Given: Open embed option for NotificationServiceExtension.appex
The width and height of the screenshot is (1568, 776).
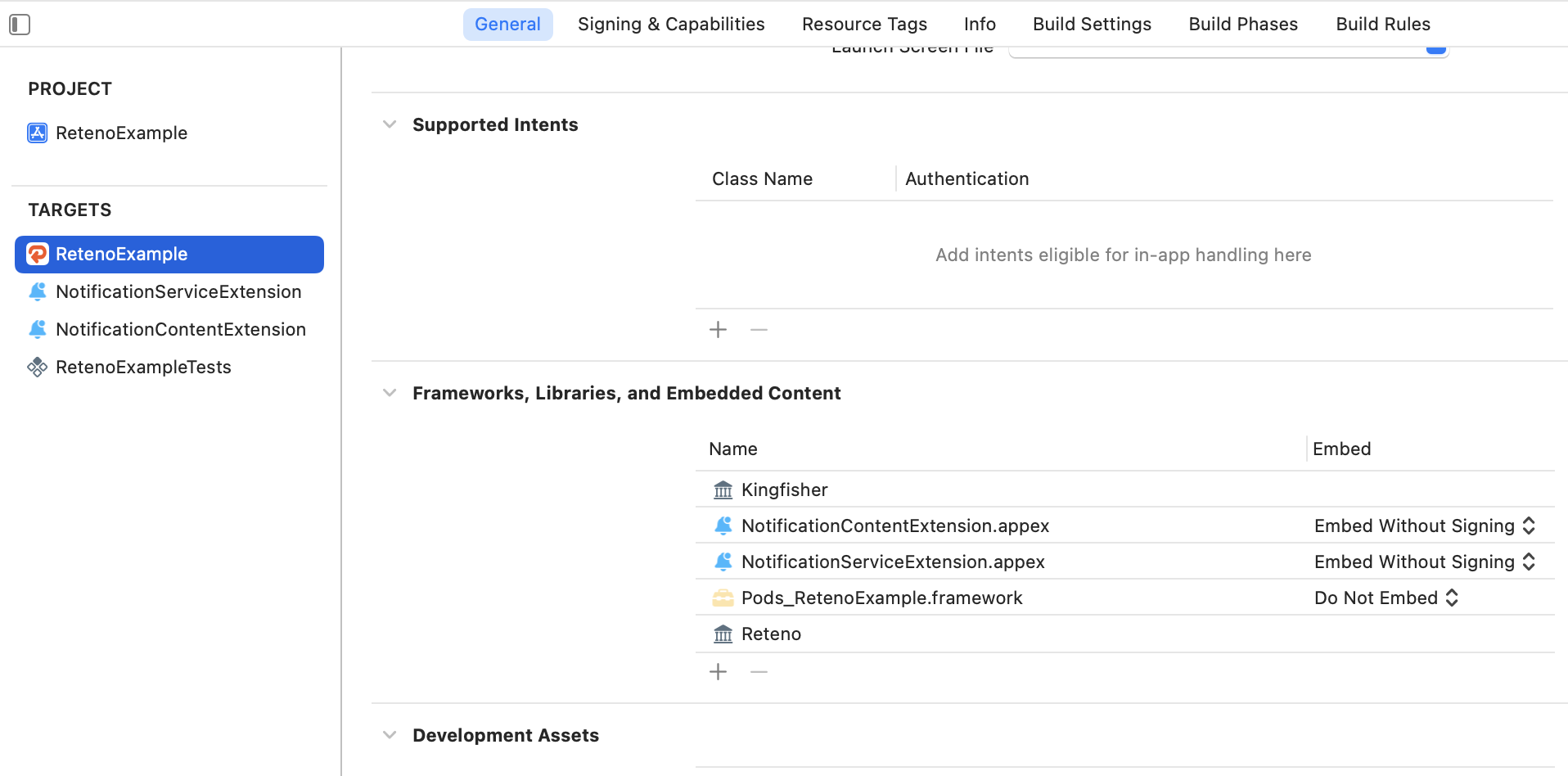Looking at the screenshot, I should click(1425, 562).
